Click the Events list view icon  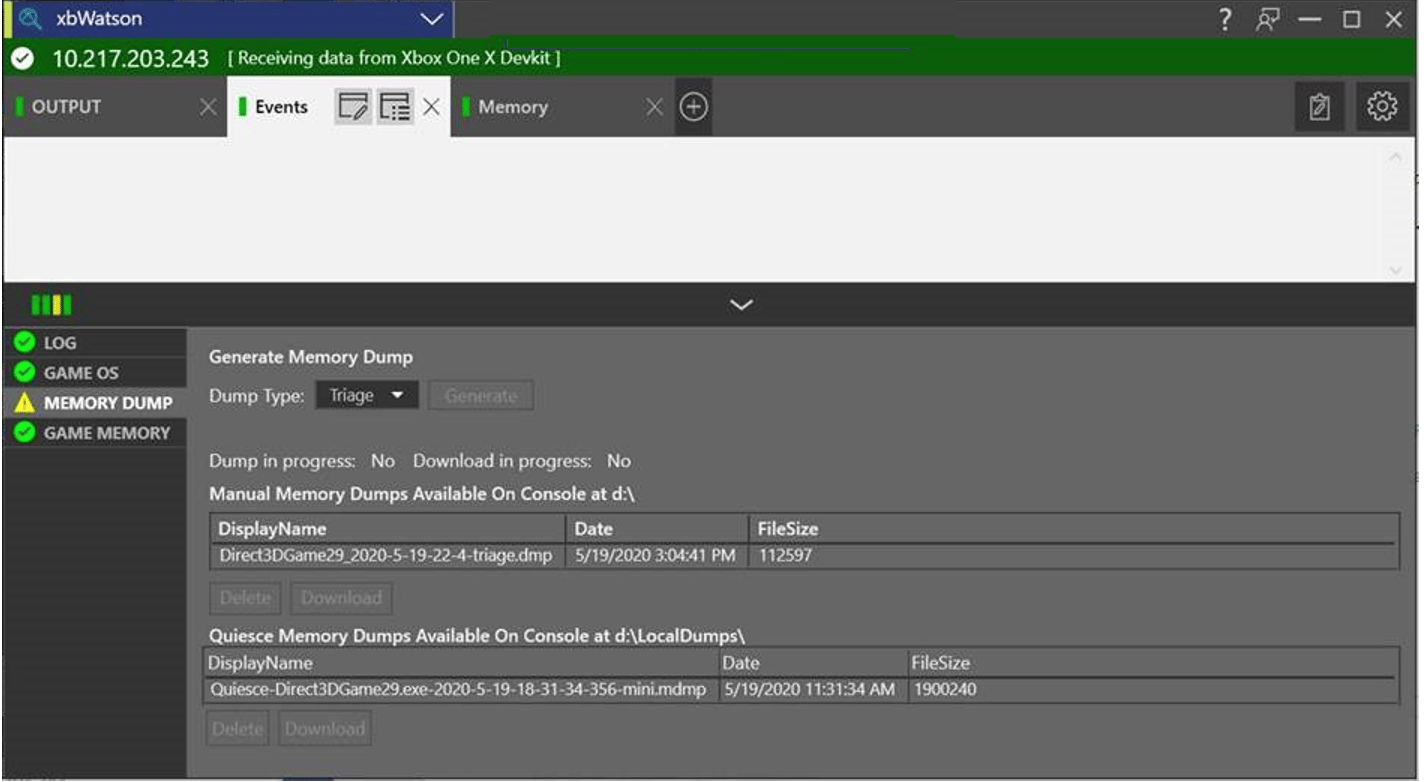[x=396, y=106]
